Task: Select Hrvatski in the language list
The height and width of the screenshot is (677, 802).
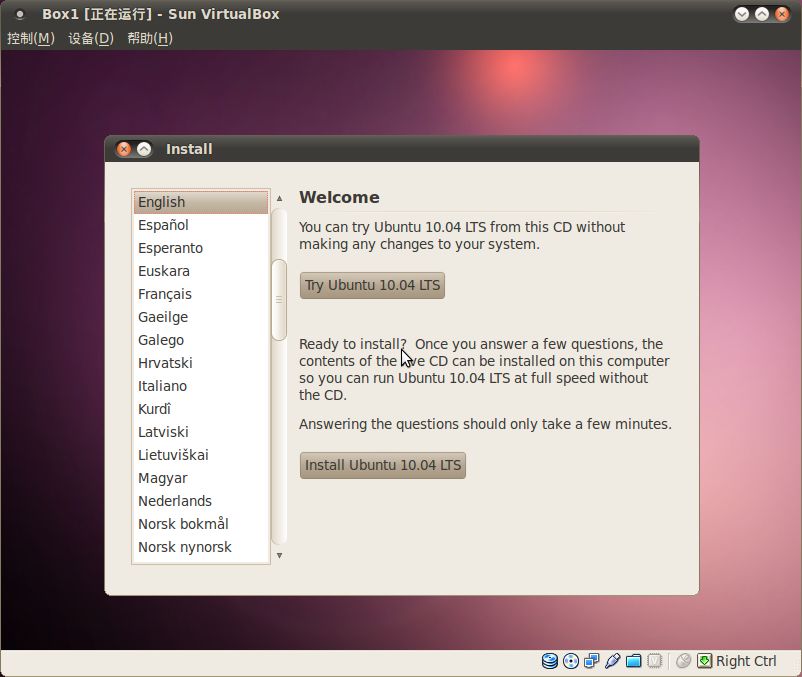Action: (x=200, y=363)
